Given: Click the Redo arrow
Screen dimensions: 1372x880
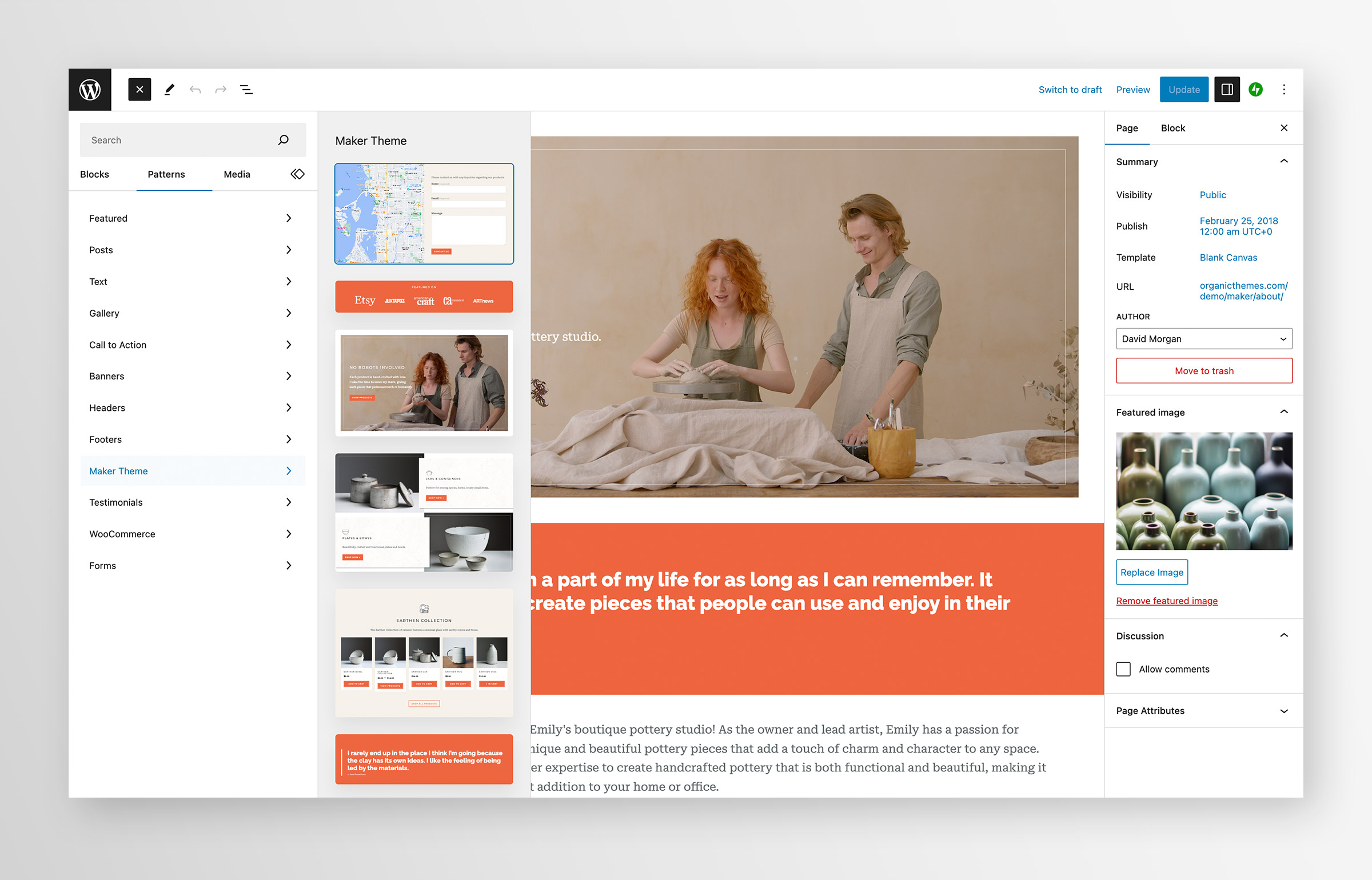Looking at the screenshot, I should tap(221, 90).
